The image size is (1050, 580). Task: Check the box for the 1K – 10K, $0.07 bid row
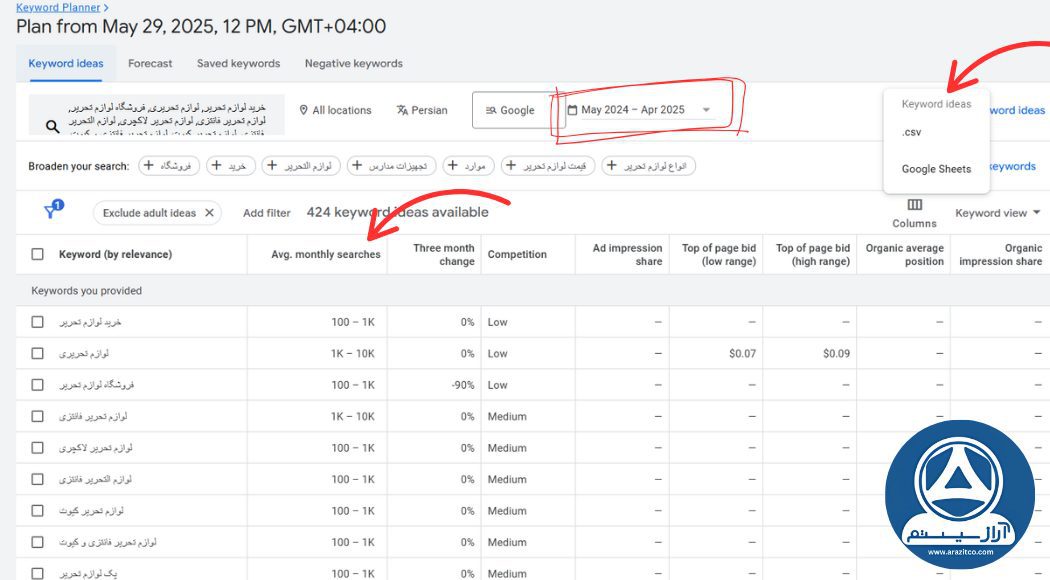pos(38,353)
